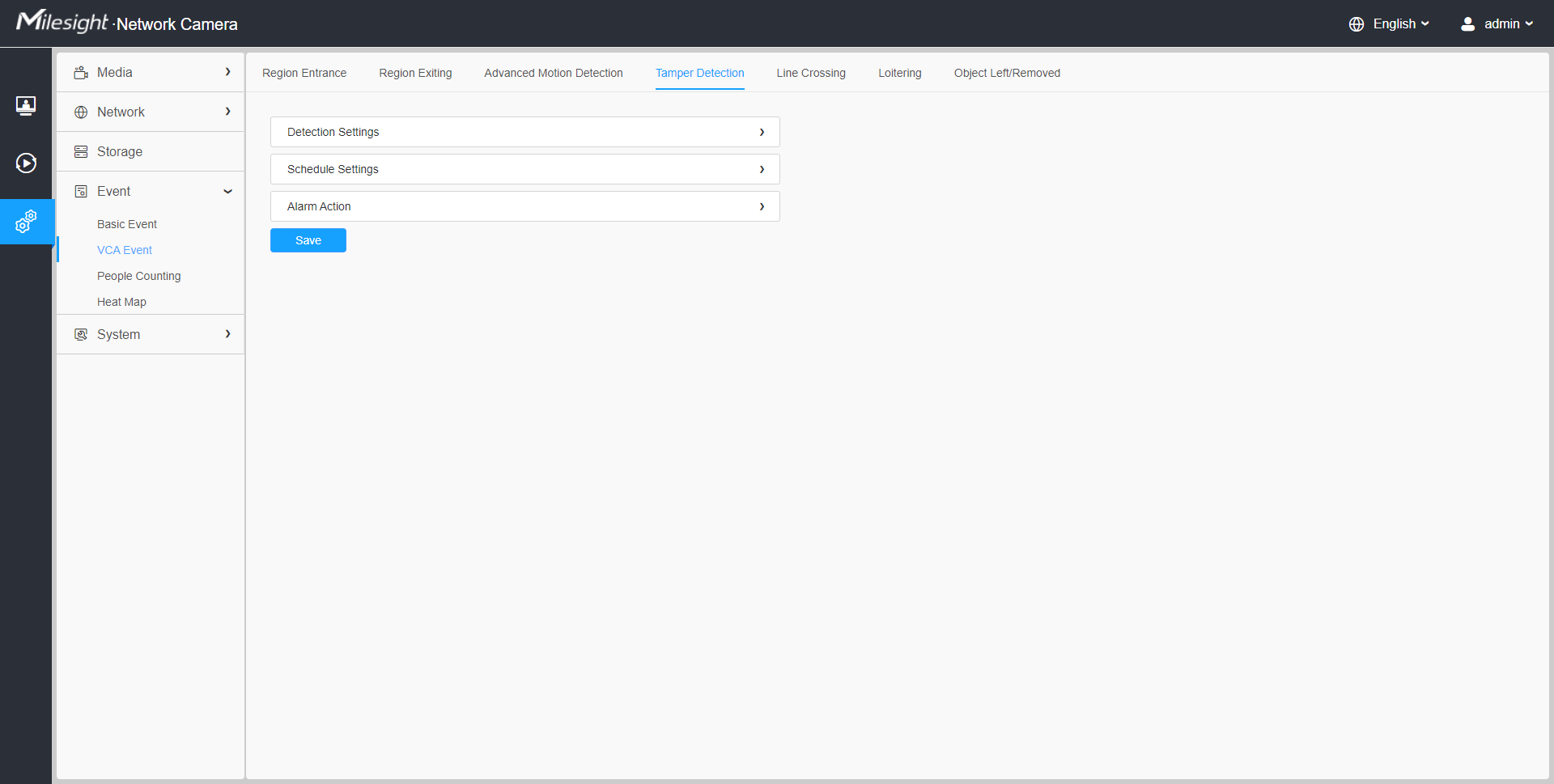Switch to the Line Crossing tab

click(810, 73)
